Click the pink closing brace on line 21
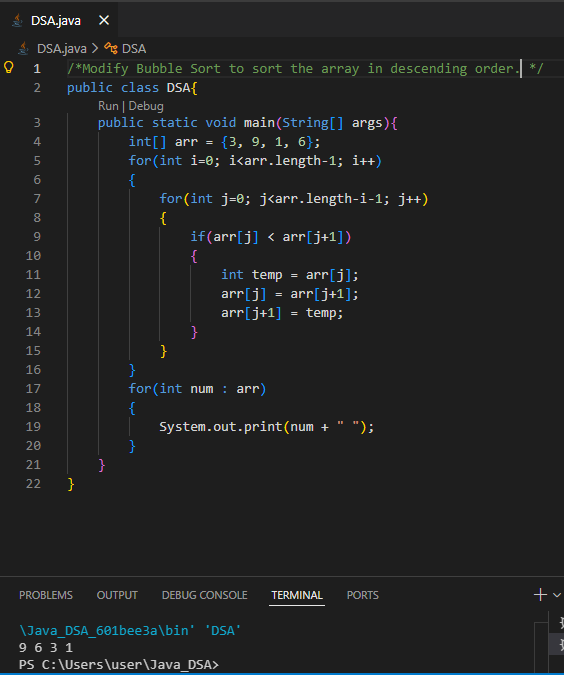The width and height of the screenshot is (564, 675). (102, 465)
